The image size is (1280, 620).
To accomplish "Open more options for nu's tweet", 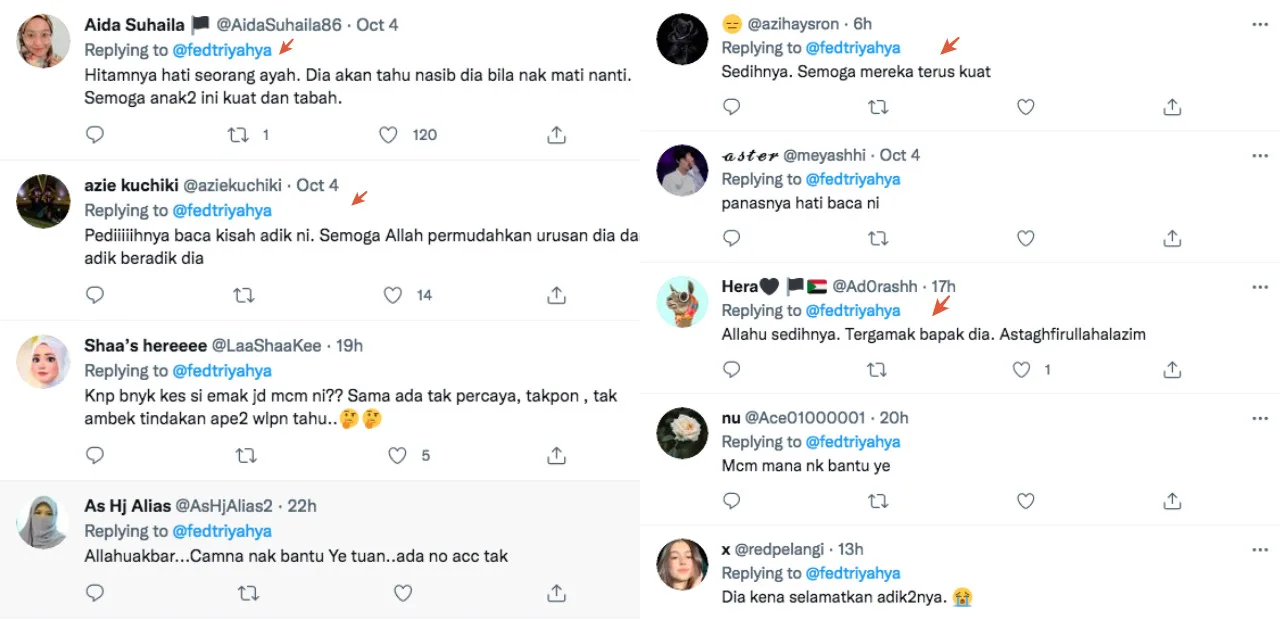I will (1260, 418).
